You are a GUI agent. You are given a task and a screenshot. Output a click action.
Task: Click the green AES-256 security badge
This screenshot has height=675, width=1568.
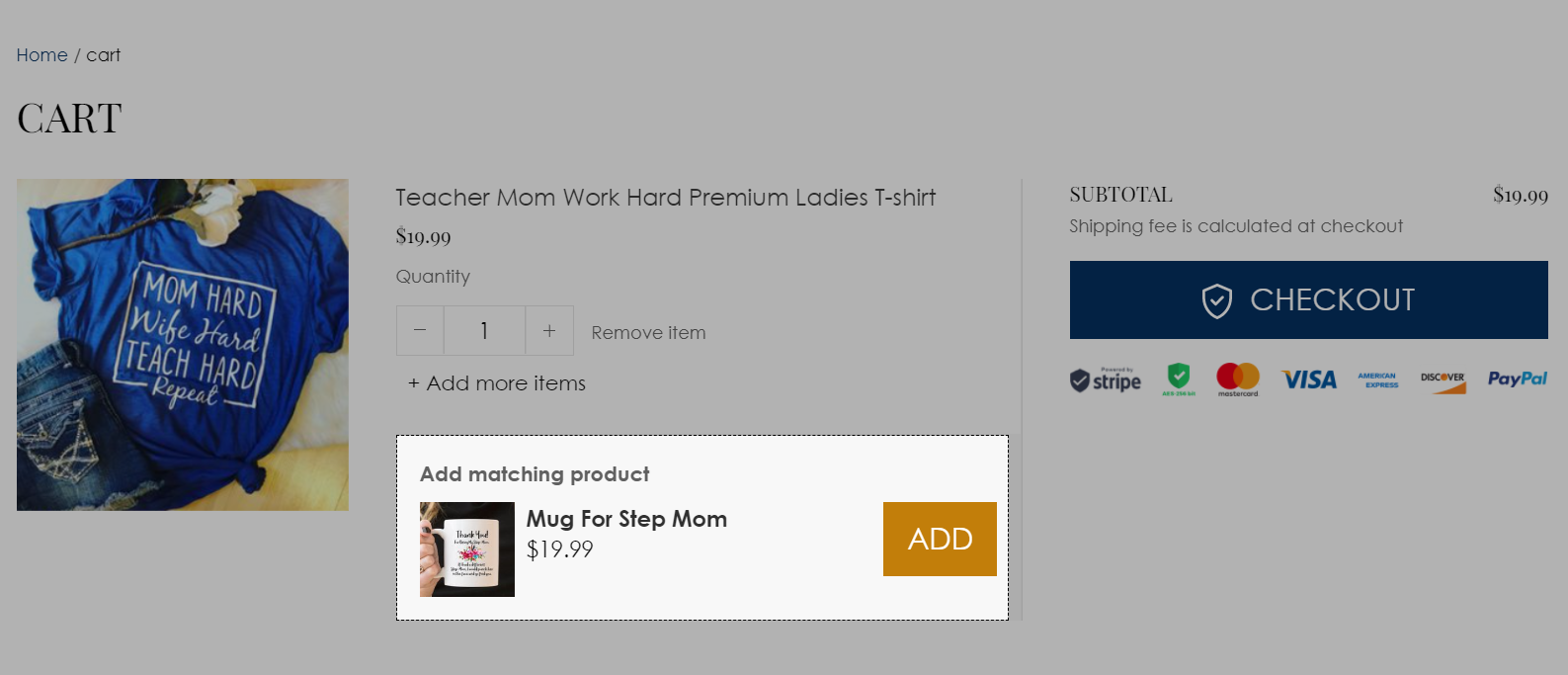pyautogui.click(x=1177, y=380)
